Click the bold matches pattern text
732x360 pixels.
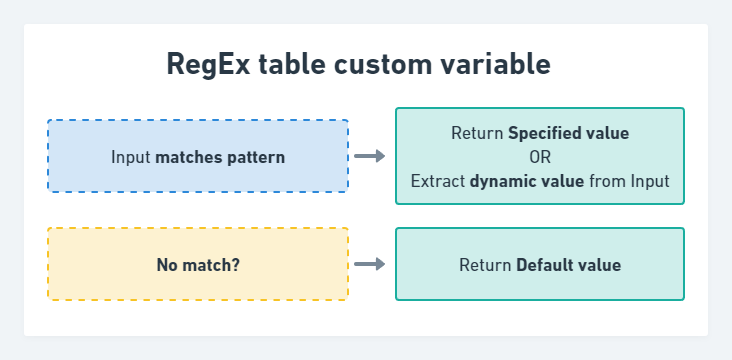[220, 157]
